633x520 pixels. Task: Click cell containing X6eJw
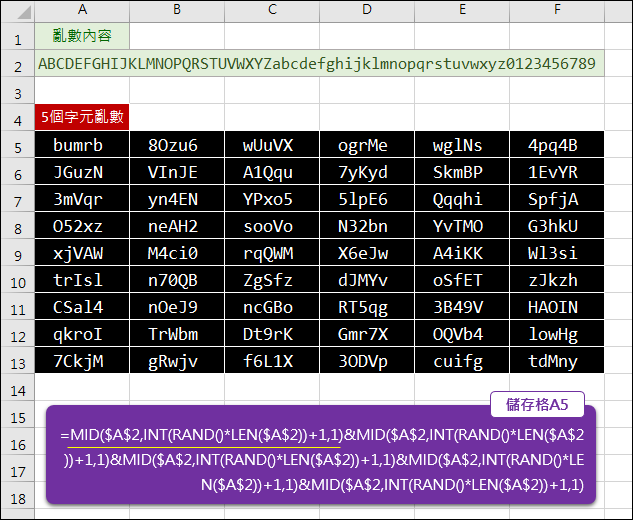[x=367, y=252]
